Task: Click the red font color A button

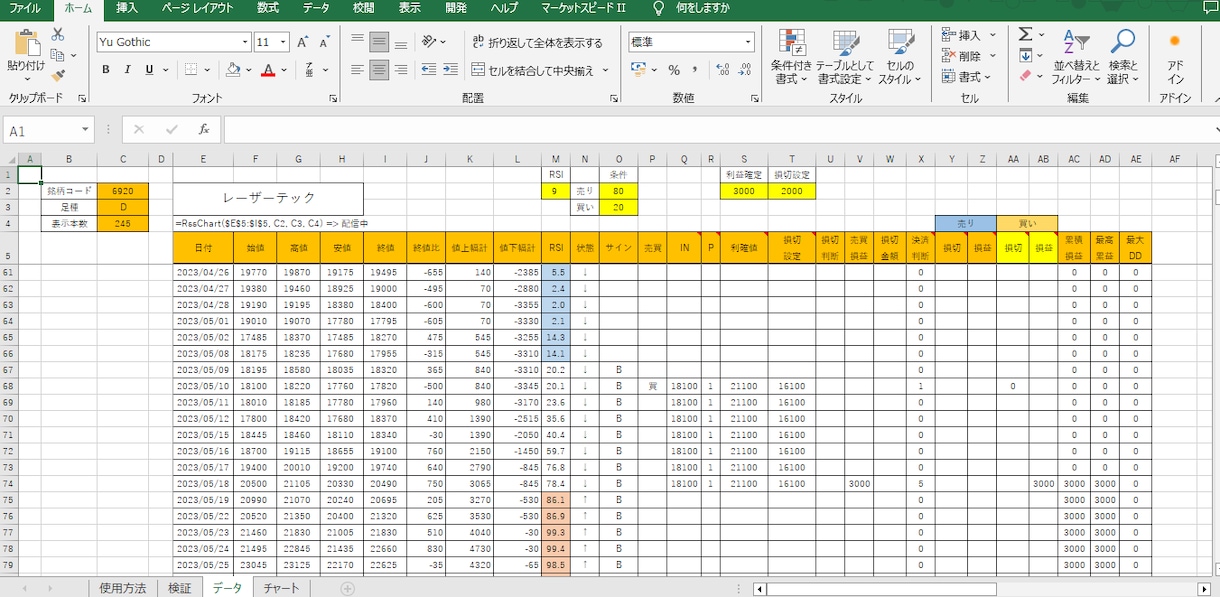Action: [x=267, y=70]
